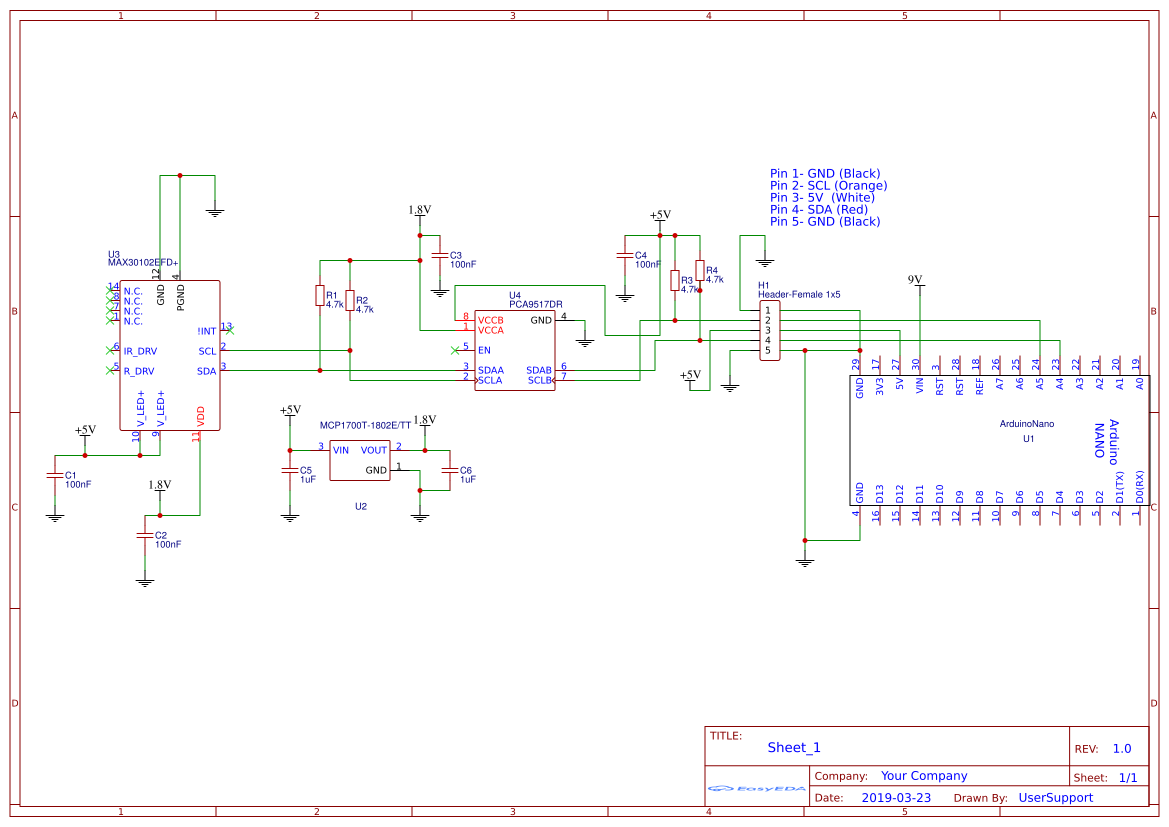Click the VCCB pin label
The image size is (1169, 827).
click(x=491, y=320)
